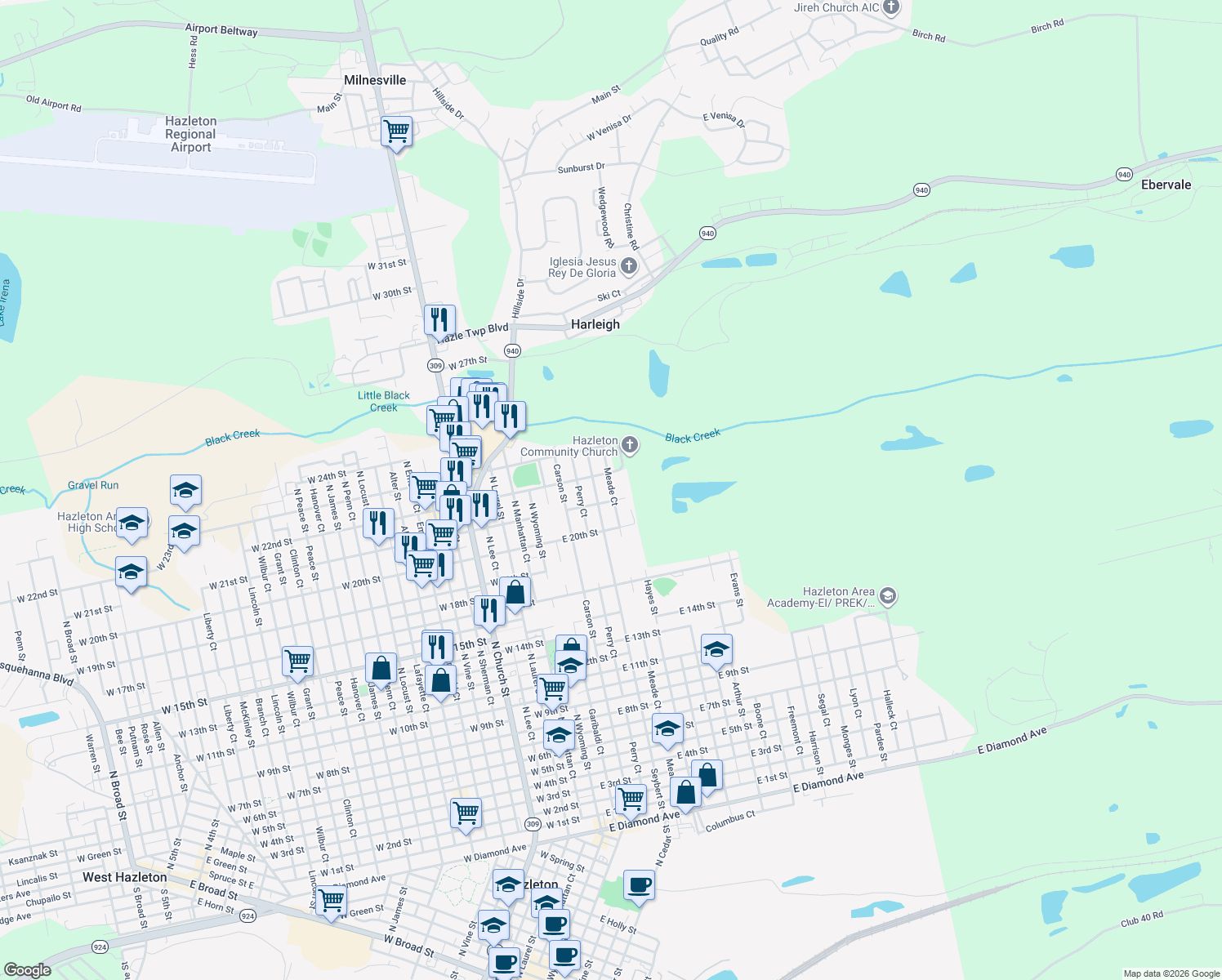Click the Hazleton Community Church marker
The height and width of the screenshot is (980, 1222).
click(x=628, y=445)
